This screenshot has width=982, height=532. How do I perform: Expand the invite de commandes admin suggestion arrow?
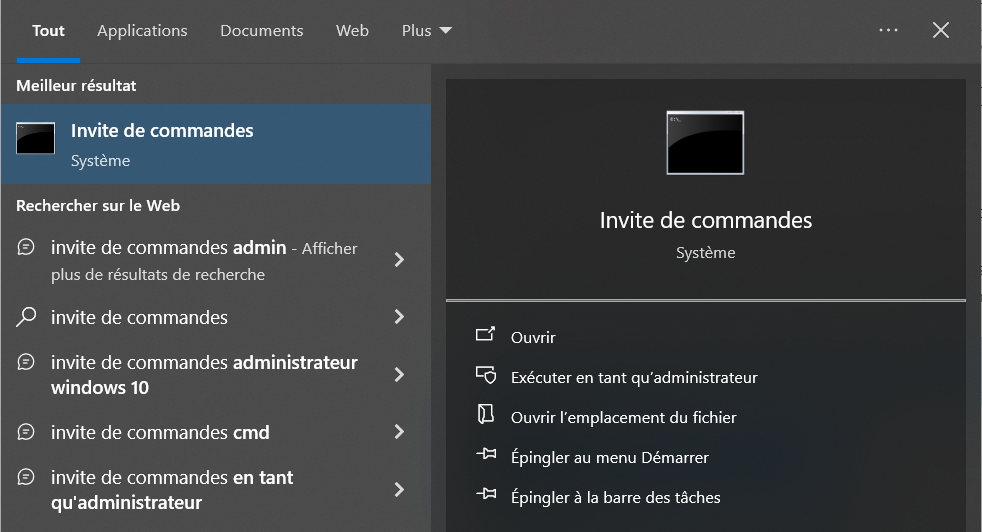399,260
